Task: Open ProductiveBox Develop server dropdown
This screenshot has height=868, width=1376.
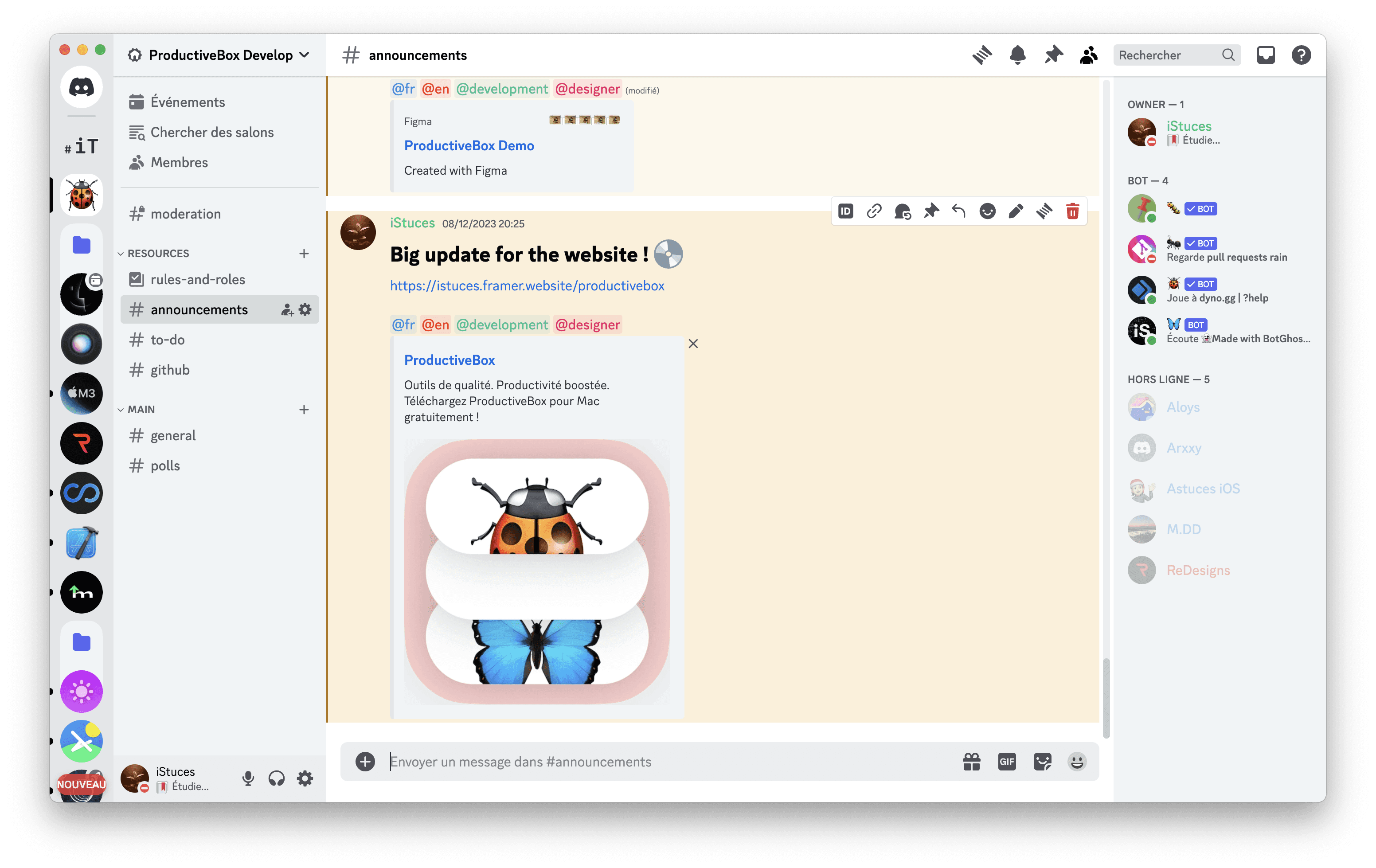Action: [219, 55]
